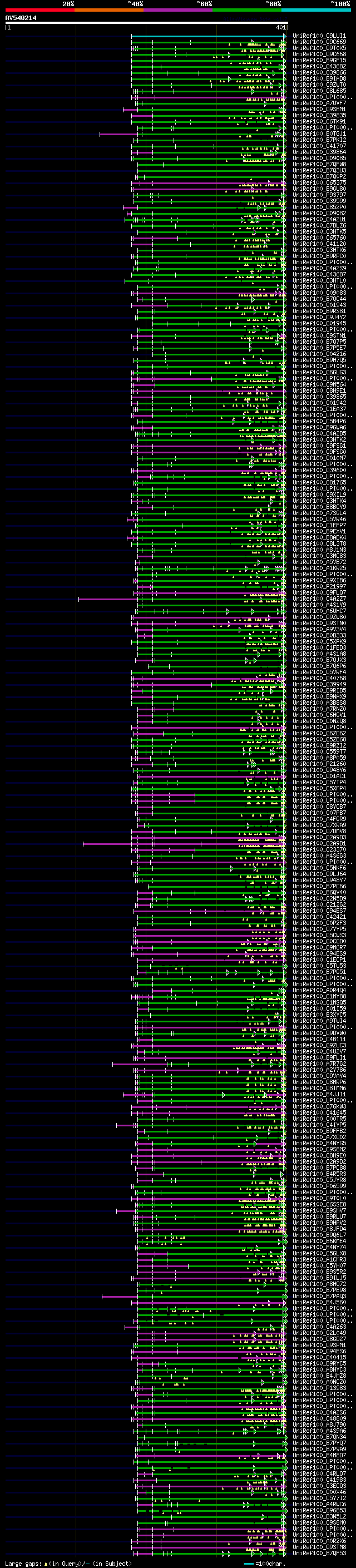356x1568 pixels.
Task: Click hit label UniRef100_B7QN34
Action: coord(319,1437)
